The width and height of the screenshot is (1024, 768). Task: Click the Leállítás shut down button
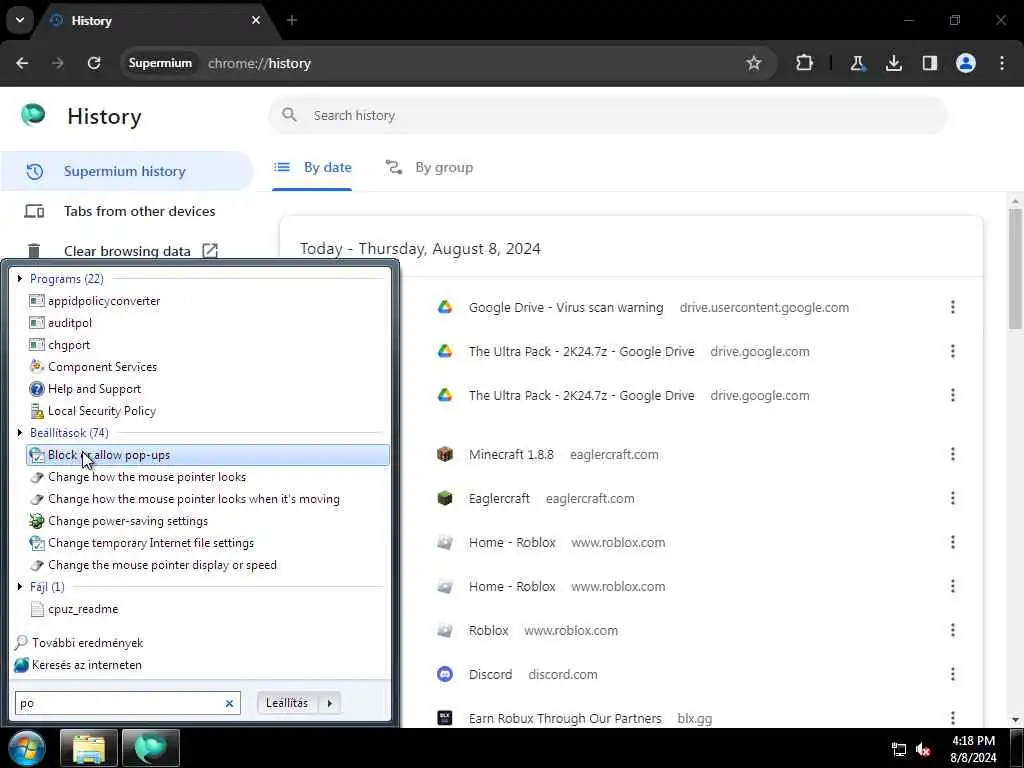(x=287, y=703)
